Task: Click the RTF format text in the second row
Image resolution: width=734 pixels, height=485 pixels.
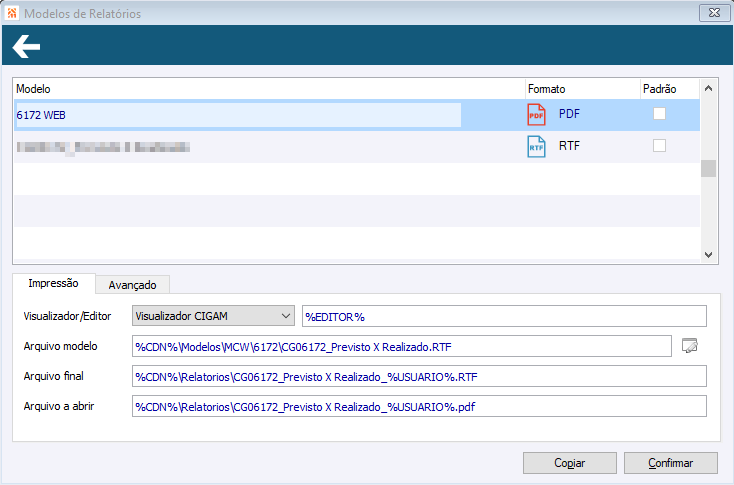Action: [x=569, y=146]
